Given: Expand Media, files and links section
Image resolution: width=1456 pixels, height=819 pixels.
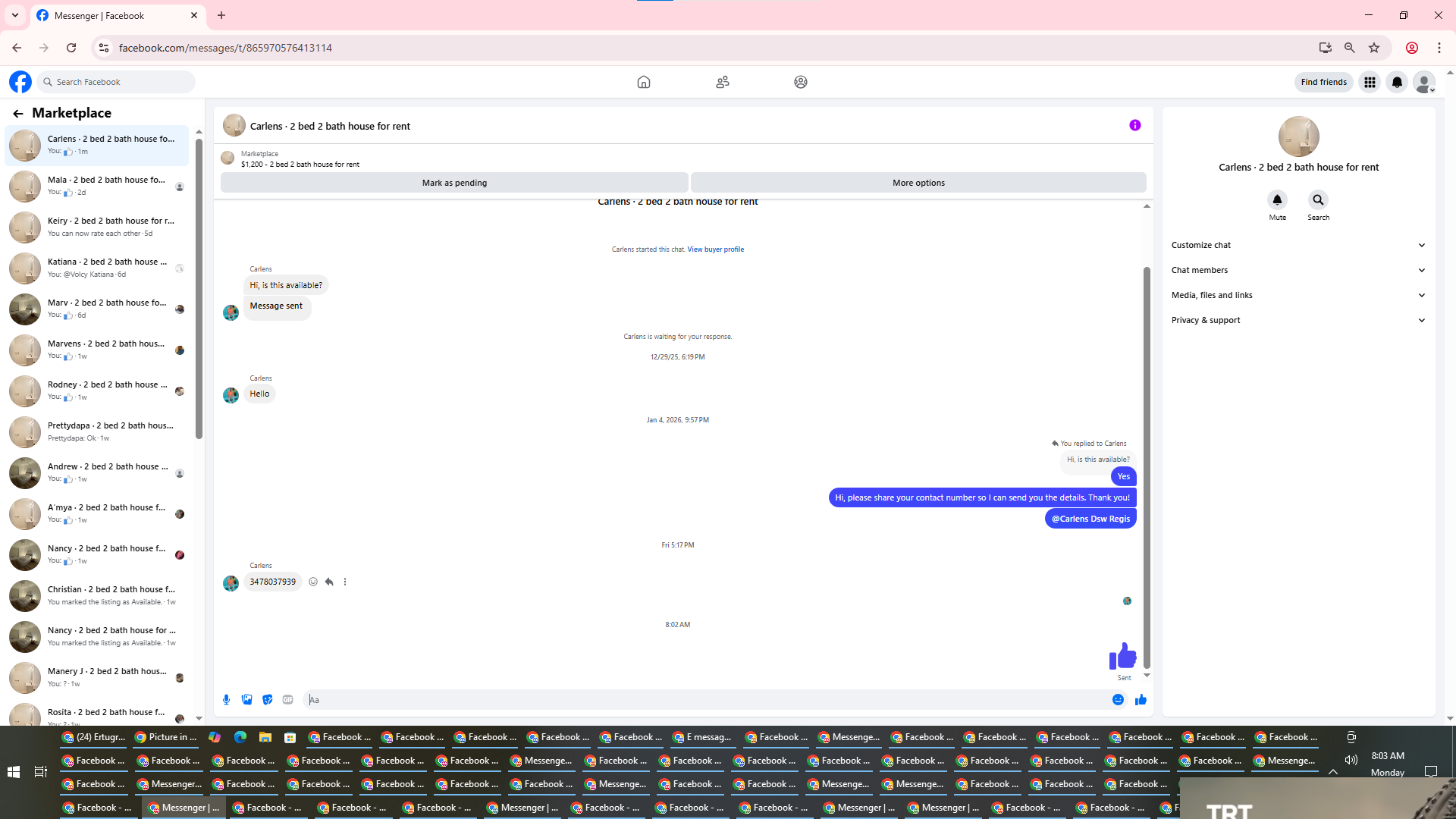Looking at the screenshot, I should pyautogui.click(x=1298, y=295).
